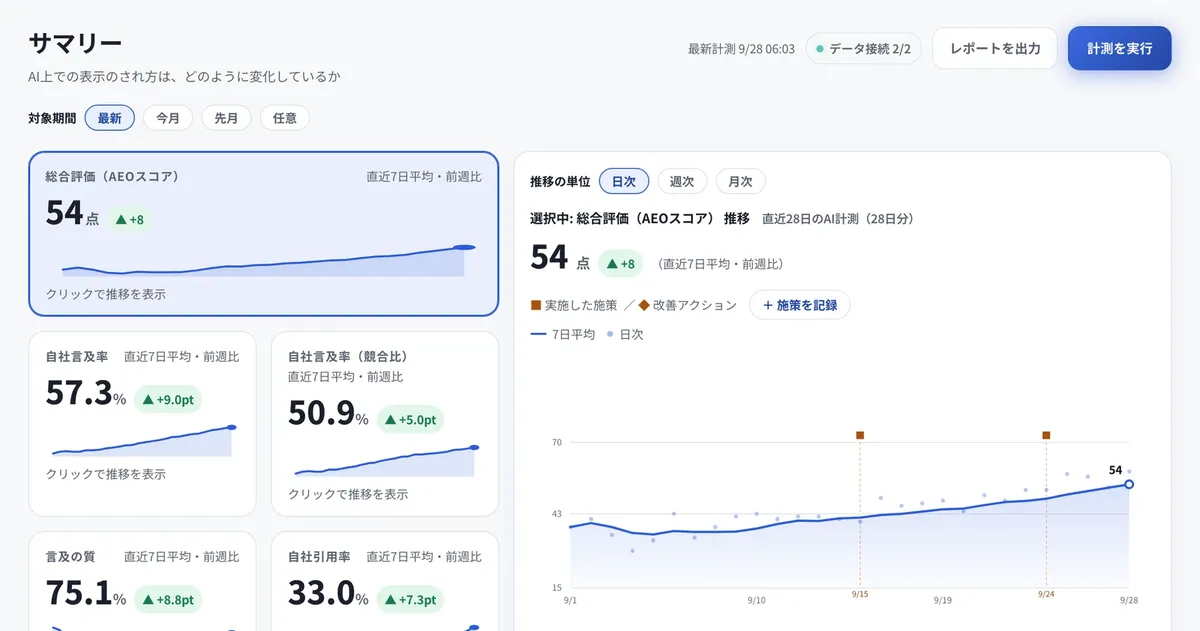Open the 自社言及率（競合比）card
1200x631 pixels.
(x=385, y=424)
